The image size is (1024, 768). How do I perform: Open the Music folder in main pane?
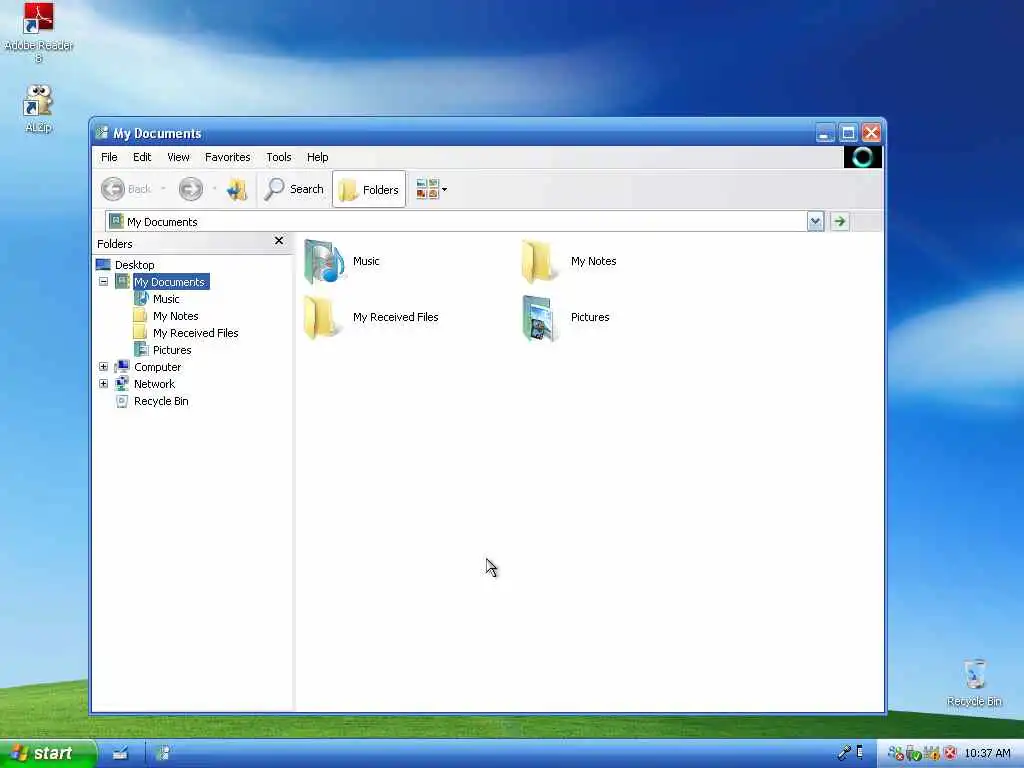(324, 261)
